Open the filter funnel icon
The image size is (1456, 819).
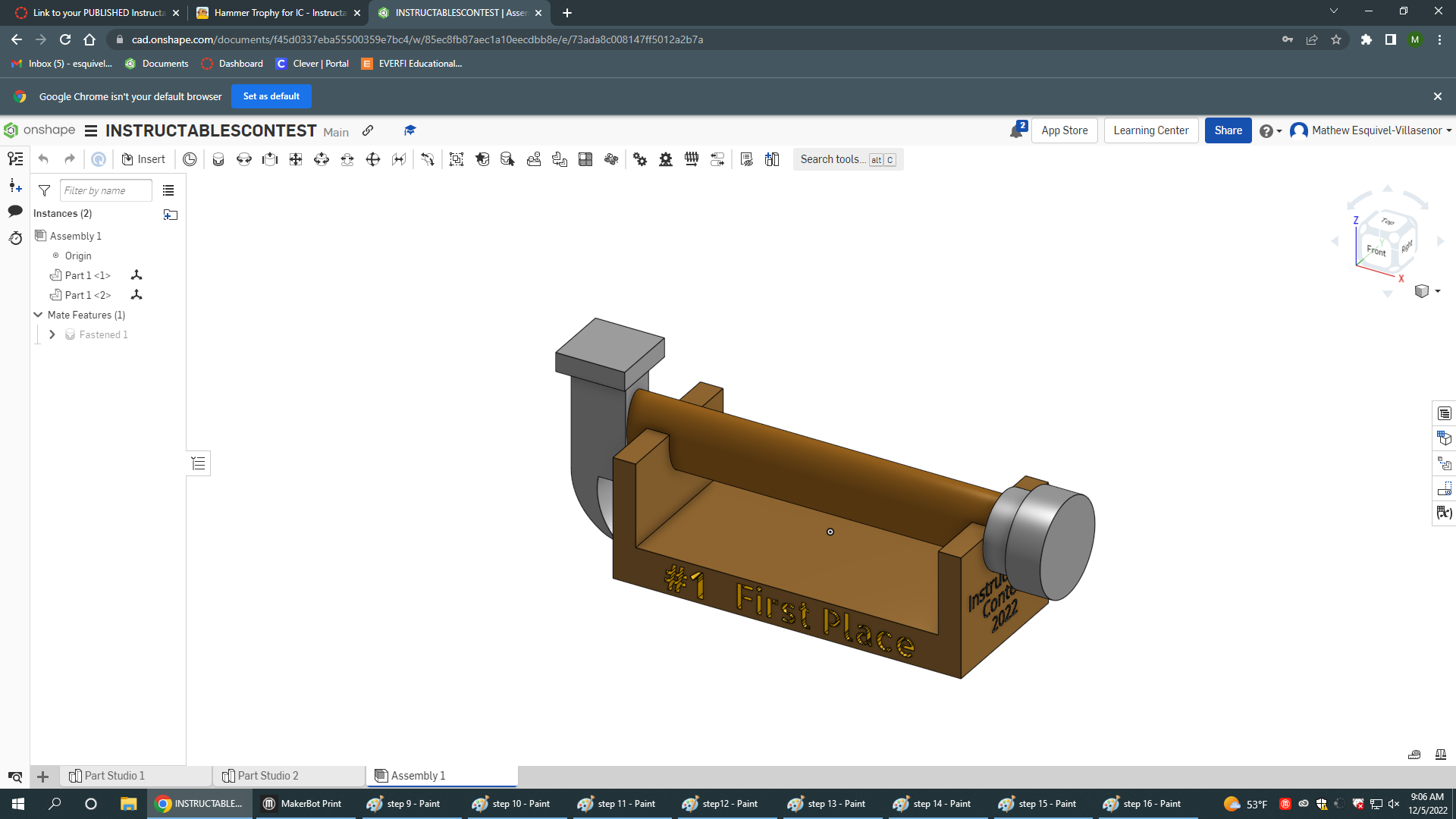45,190
